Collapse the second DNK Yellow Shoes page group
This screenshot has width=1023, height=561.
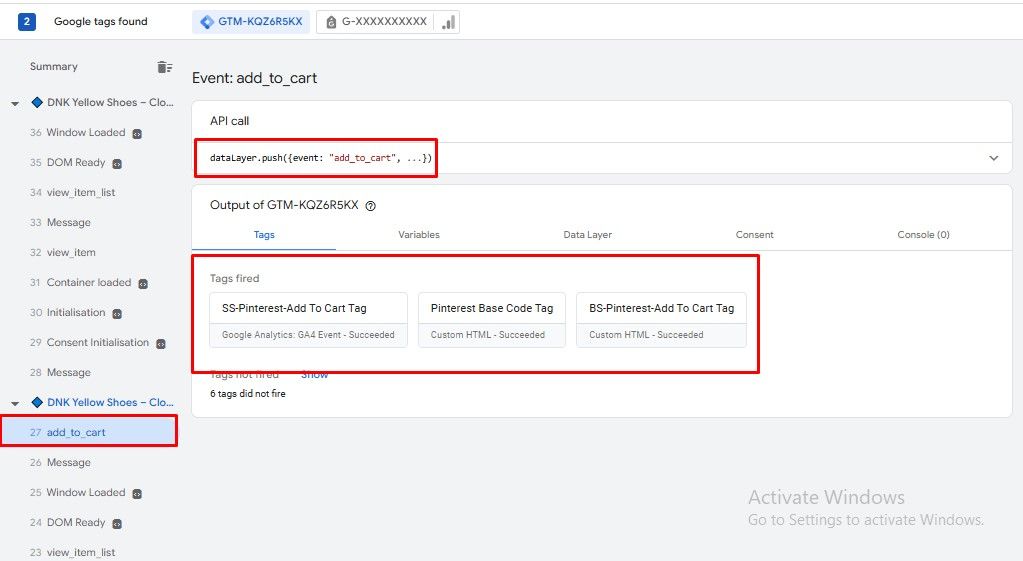point(15,403)
